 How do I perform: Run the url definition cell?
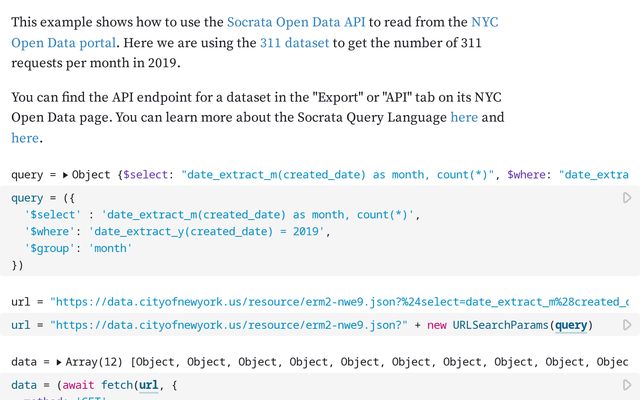point(627,325)
